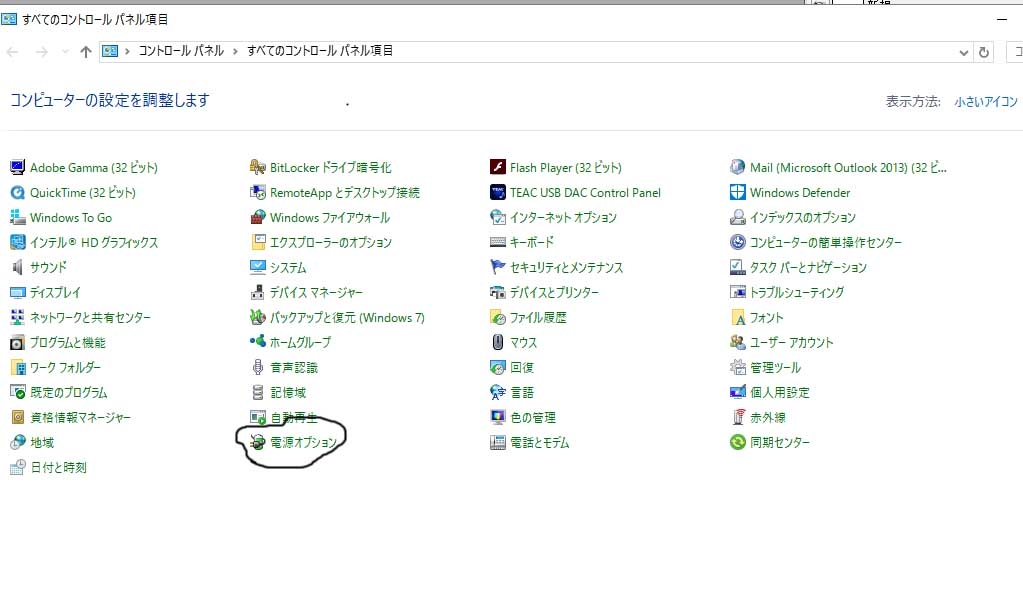1023x607 pixels.
Task: Open the システム link
Action: tap(288, 268)
